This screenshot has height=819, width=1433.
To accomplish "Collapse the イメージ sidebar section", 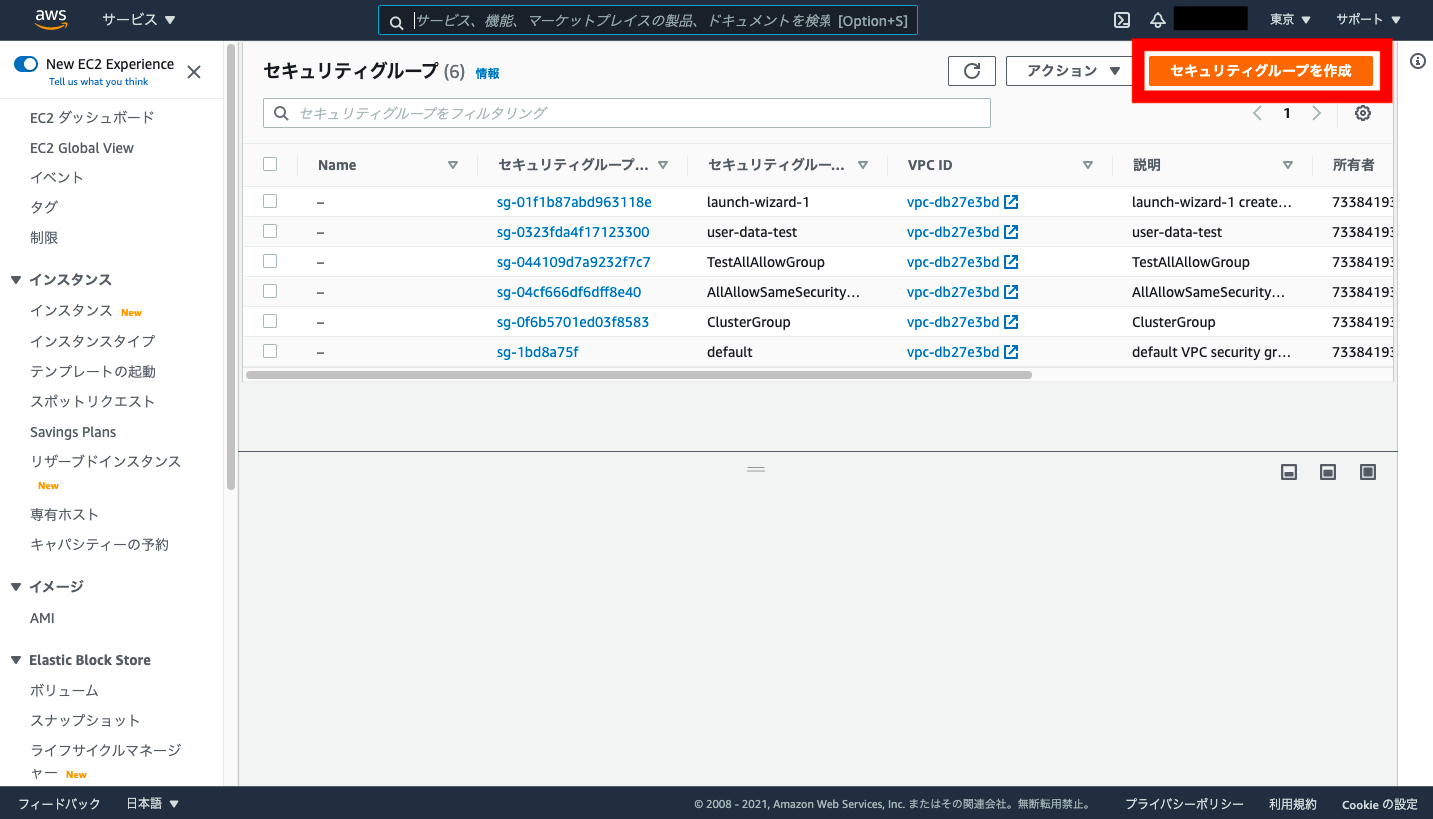I will [16, 587].
